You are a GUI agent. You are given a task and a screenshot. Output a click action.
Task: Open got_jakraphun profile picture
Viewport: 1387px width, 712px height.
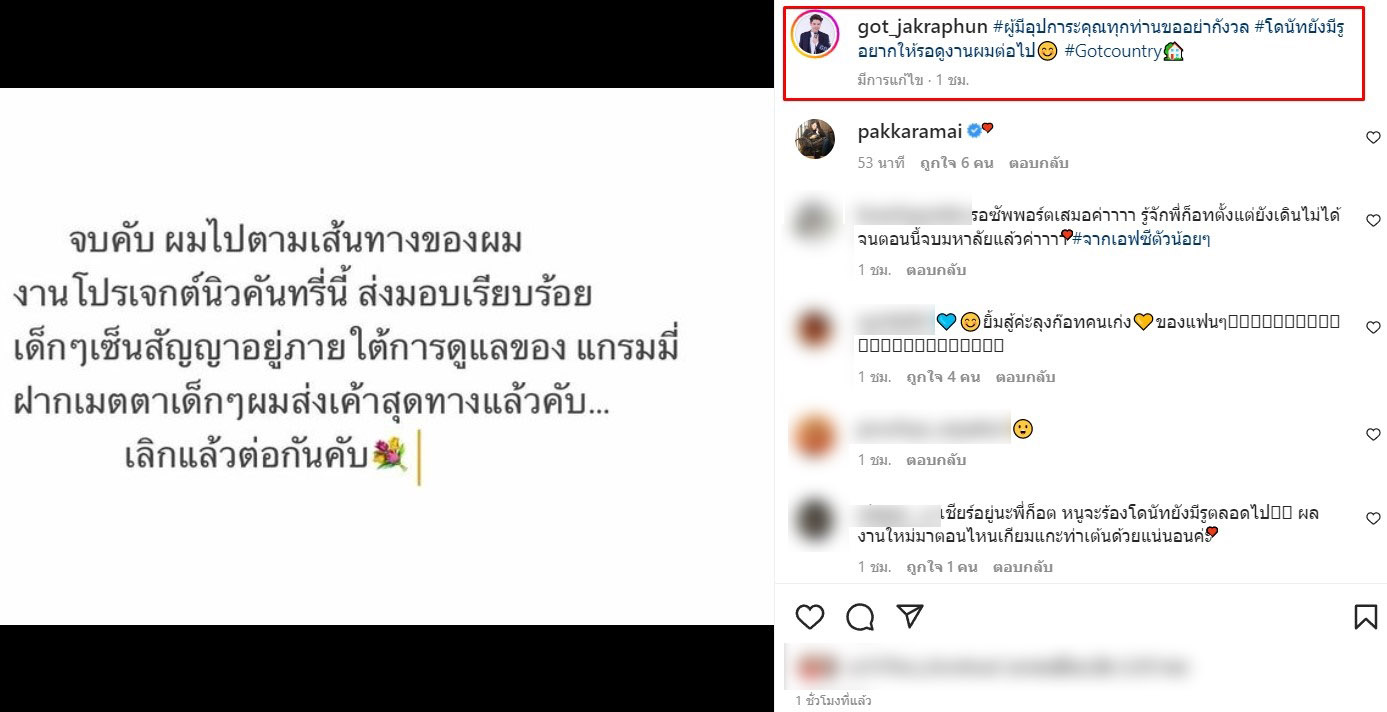pos(815,35)
